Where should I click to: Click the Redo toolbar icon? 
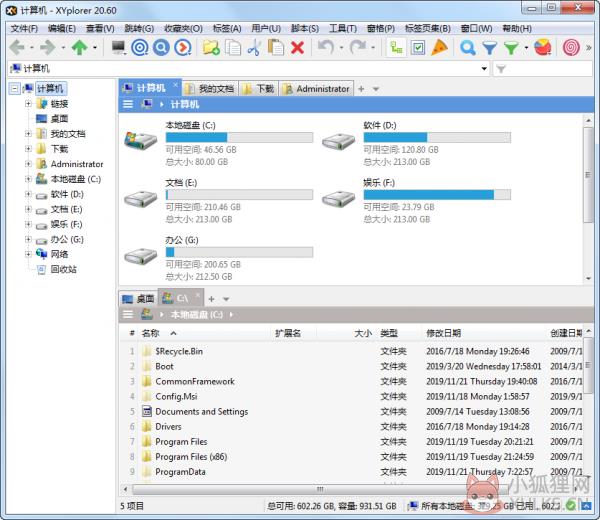[358, 47]
